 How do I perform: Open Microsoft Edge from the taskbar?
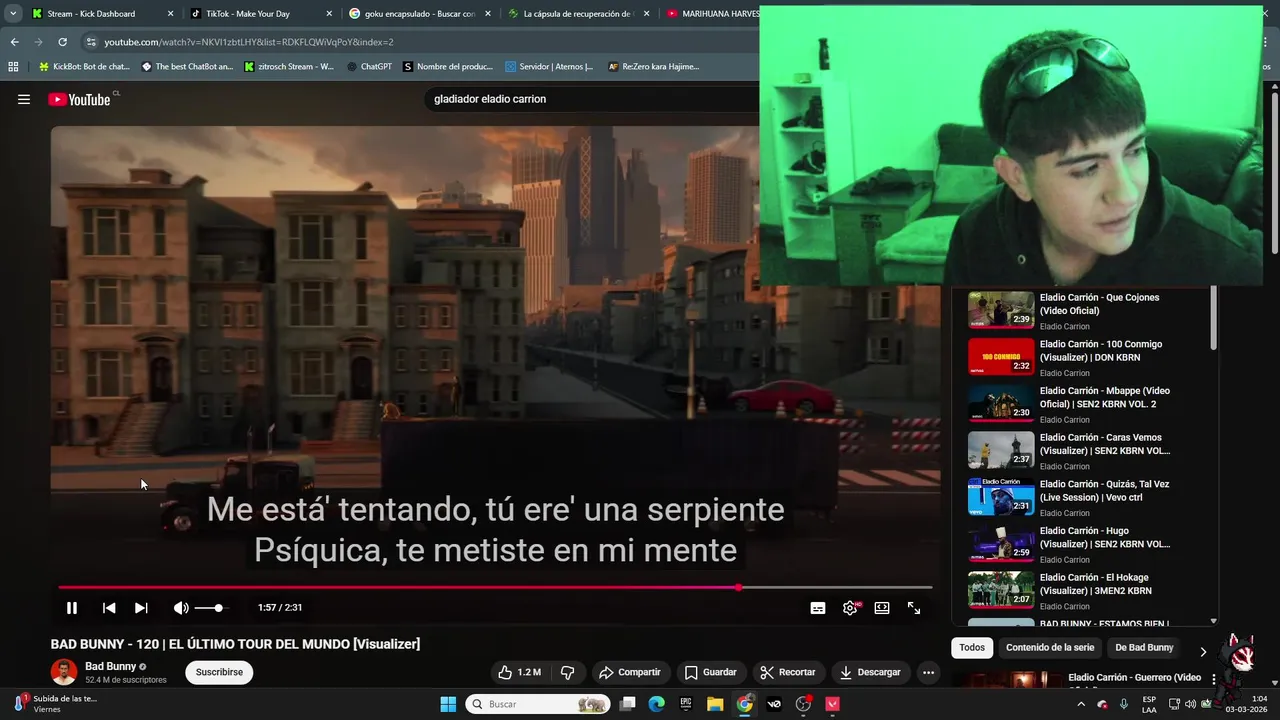point(656,704)
